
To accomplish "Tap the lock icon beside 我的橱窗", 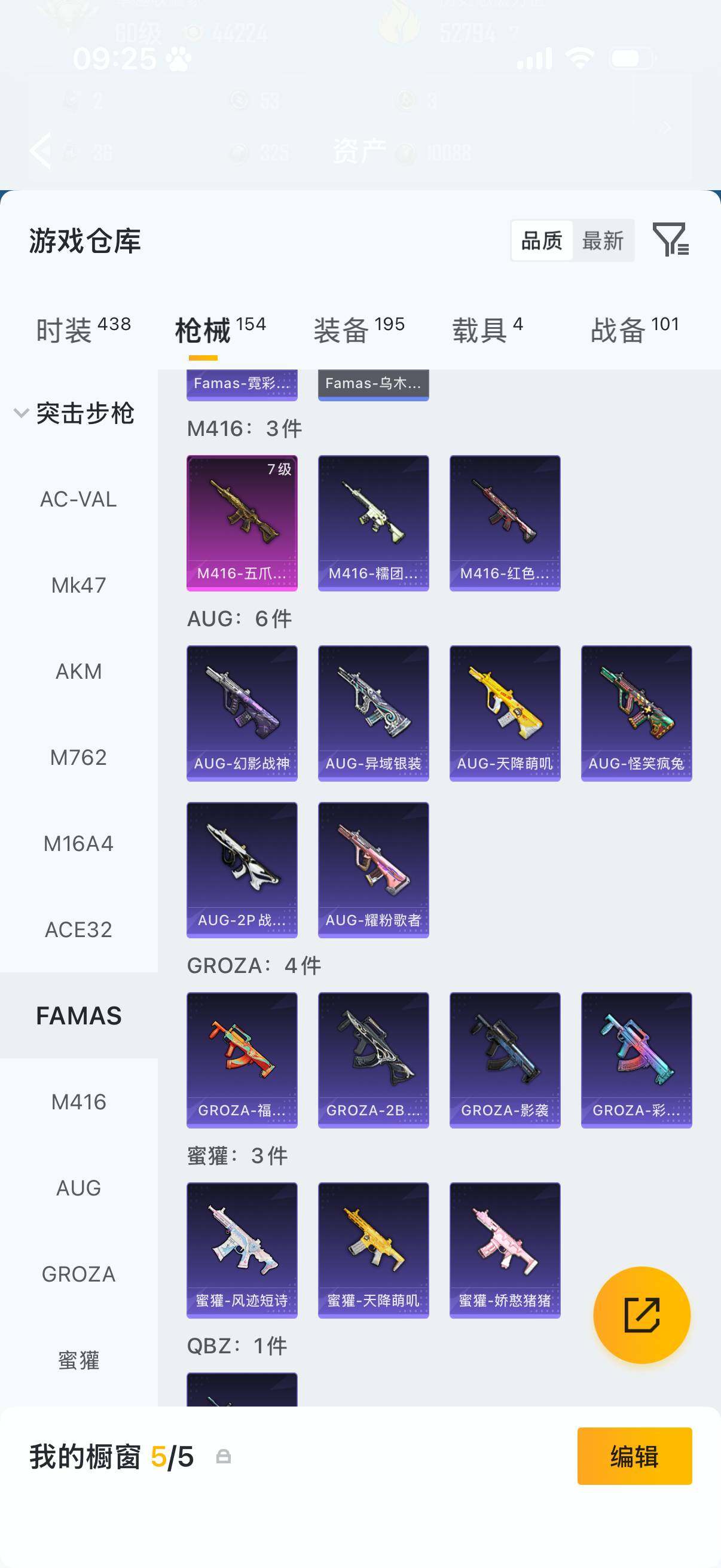I will 224,1457.
